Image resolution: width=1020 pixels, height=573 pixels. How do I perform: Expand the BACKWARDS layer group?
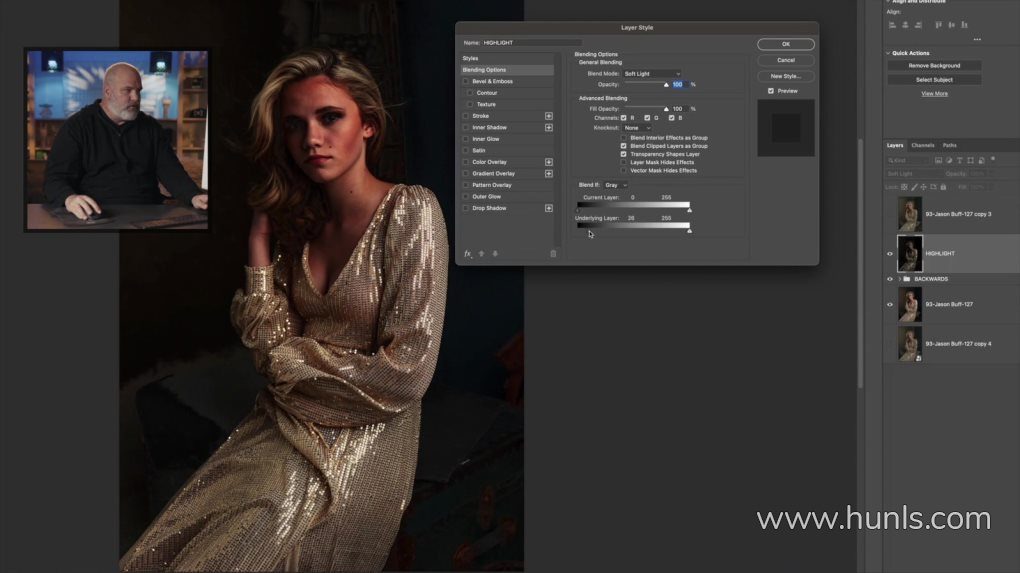coord(900,279)
